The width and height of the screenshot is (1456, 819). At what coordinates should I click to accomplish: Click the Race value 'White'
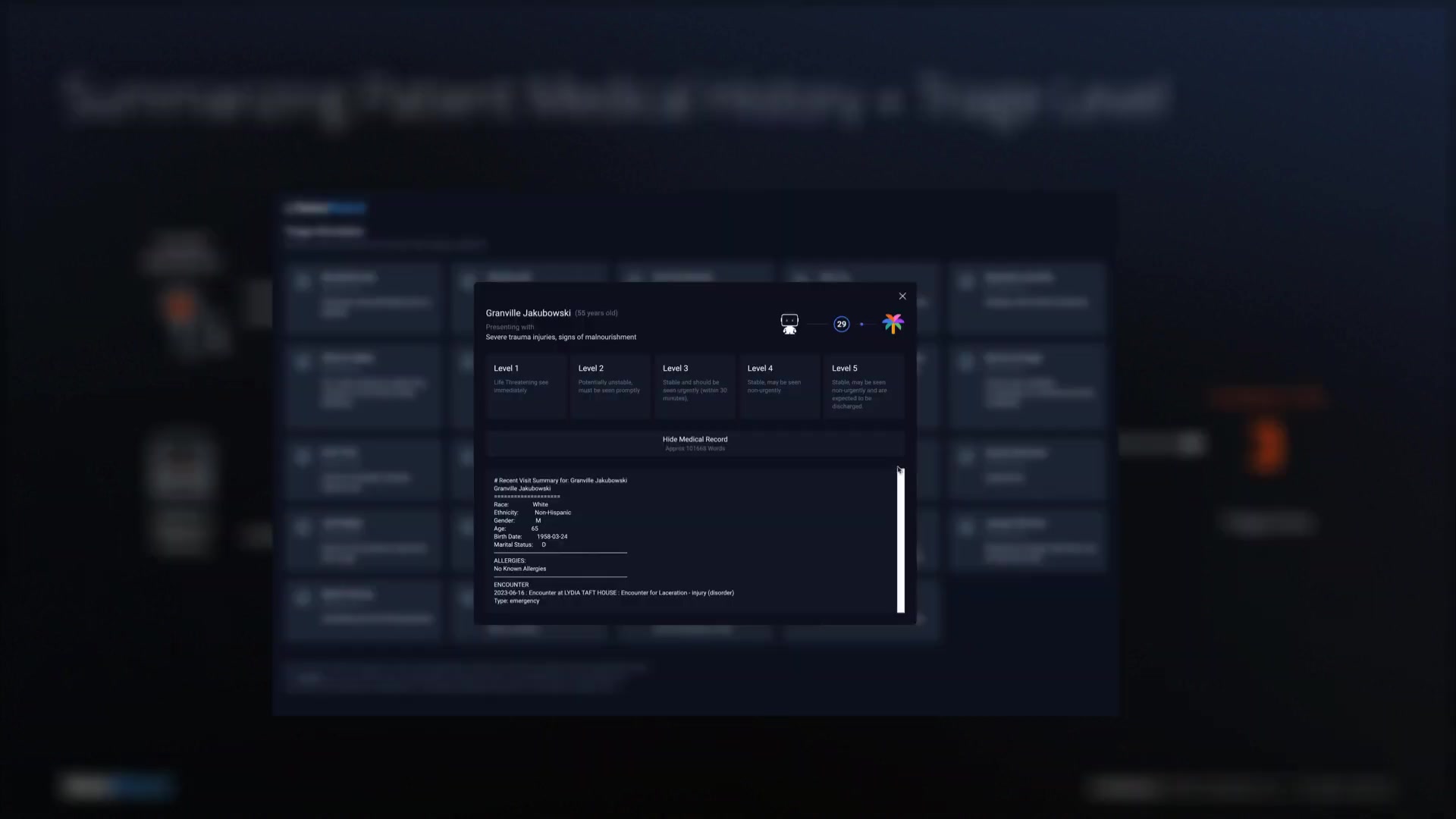540,504
